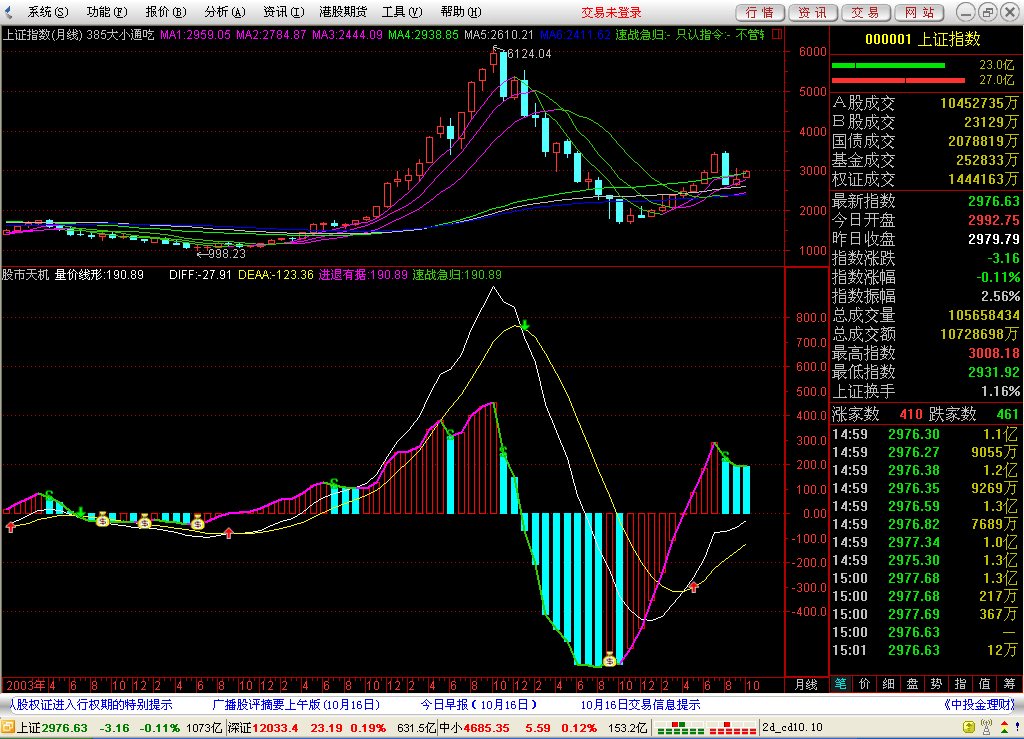Click the red and green up-down arrows icon in the status bar

pyautogui.click(x=1004, y=727)
